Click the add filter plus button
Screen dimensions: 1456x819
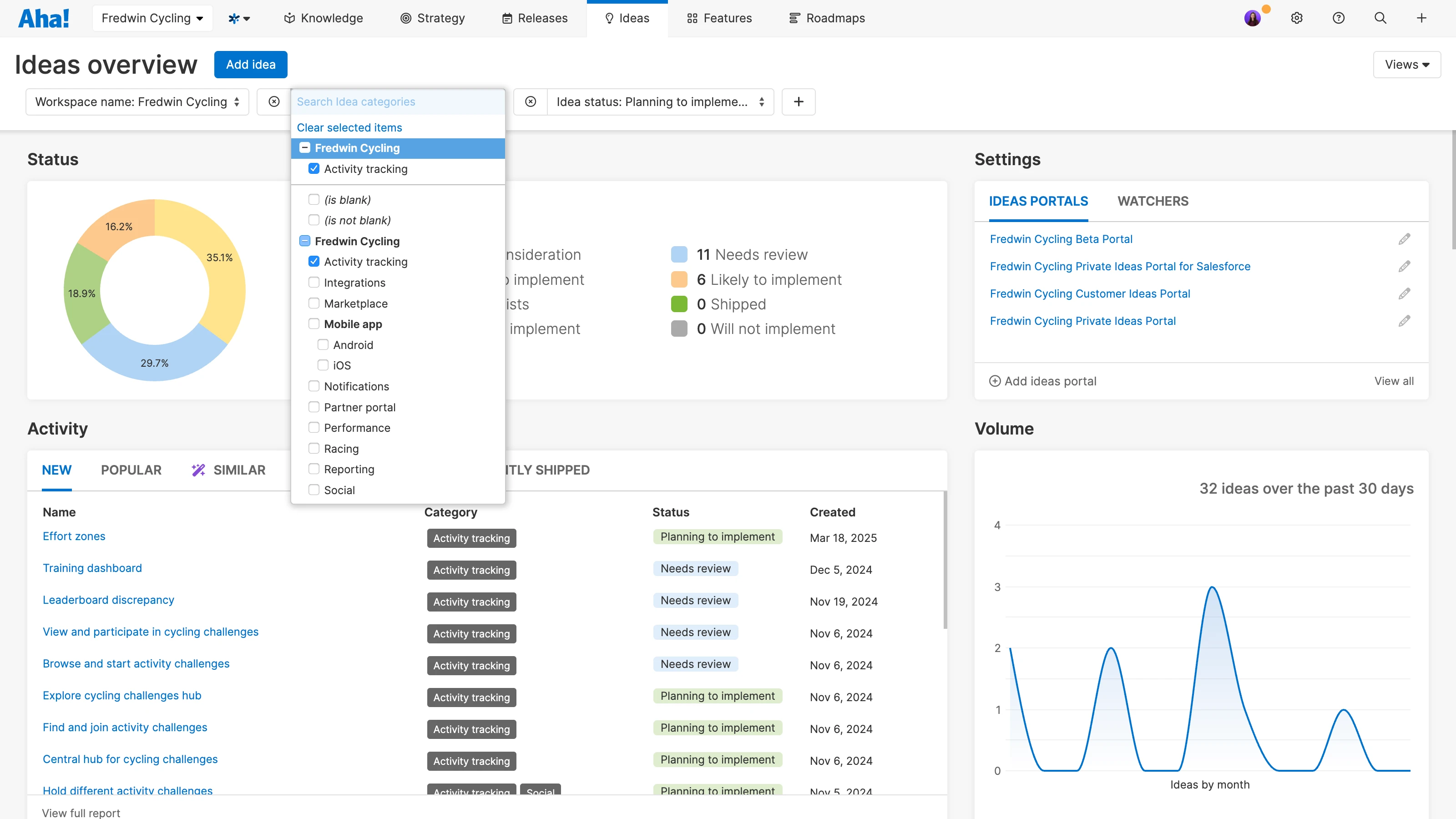pyautogui.click(x=798, y=102)
